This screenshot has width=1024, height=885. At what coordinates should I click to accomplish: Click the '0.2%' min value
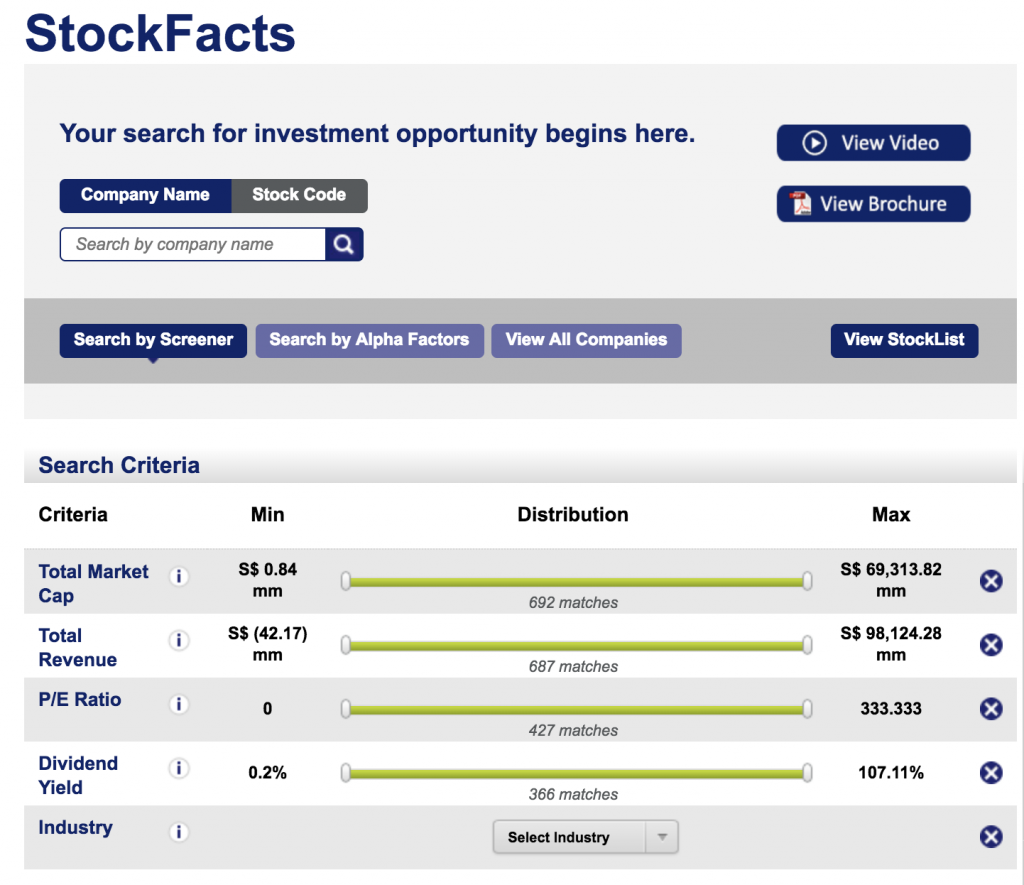click(x=268, y=773)
